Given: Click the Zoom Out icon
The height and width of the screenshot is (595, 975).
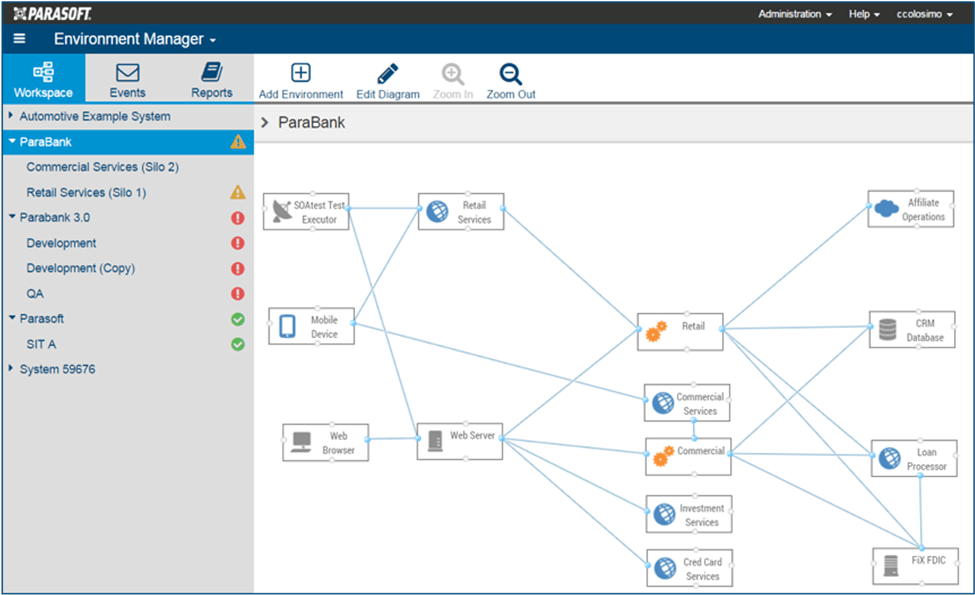Looking at the screenshot, I should [x=510, y=72].
